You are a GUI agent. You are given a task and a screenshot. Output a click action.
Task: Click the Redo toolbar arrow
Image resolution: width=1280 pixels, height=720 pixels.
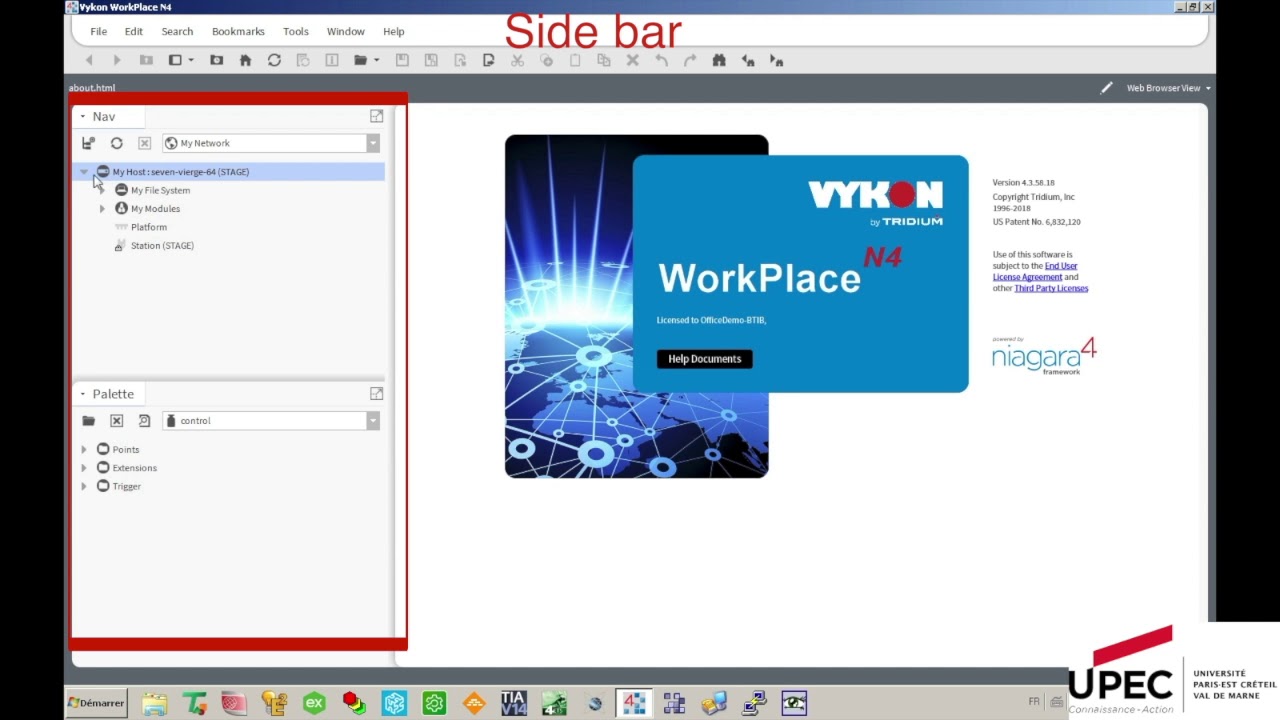tap(690, 61)
